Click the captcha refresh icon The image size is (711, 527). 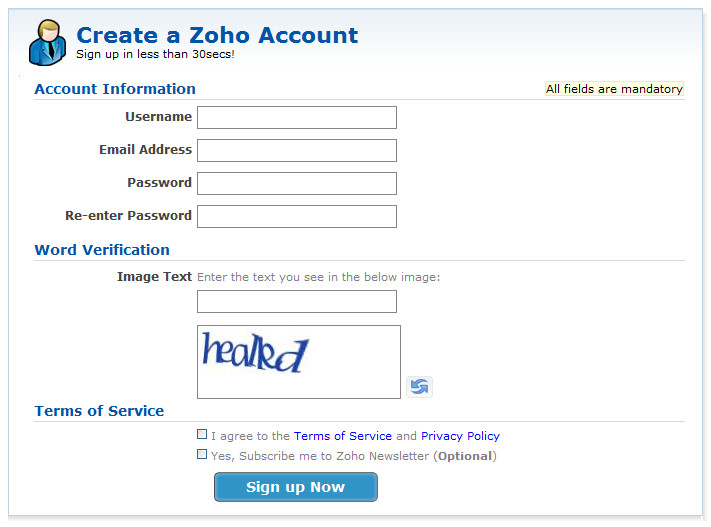(x=419, y=386)
